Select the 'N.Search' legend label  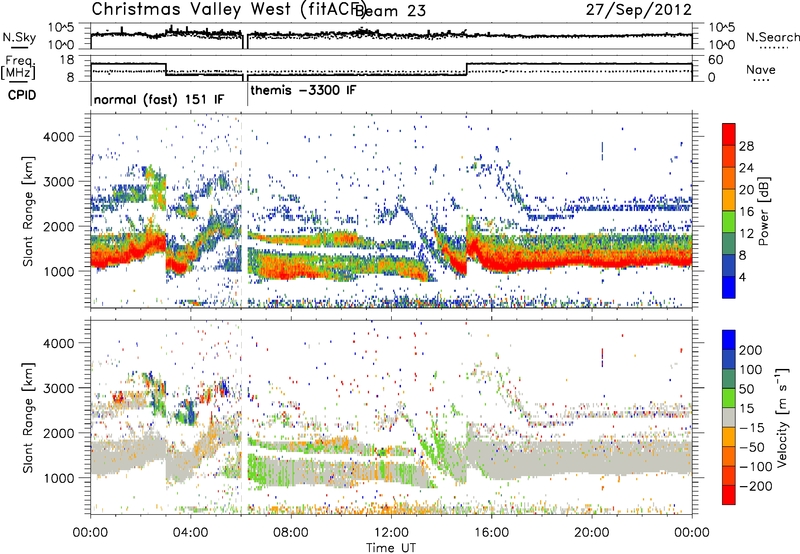tap(772, 37)
